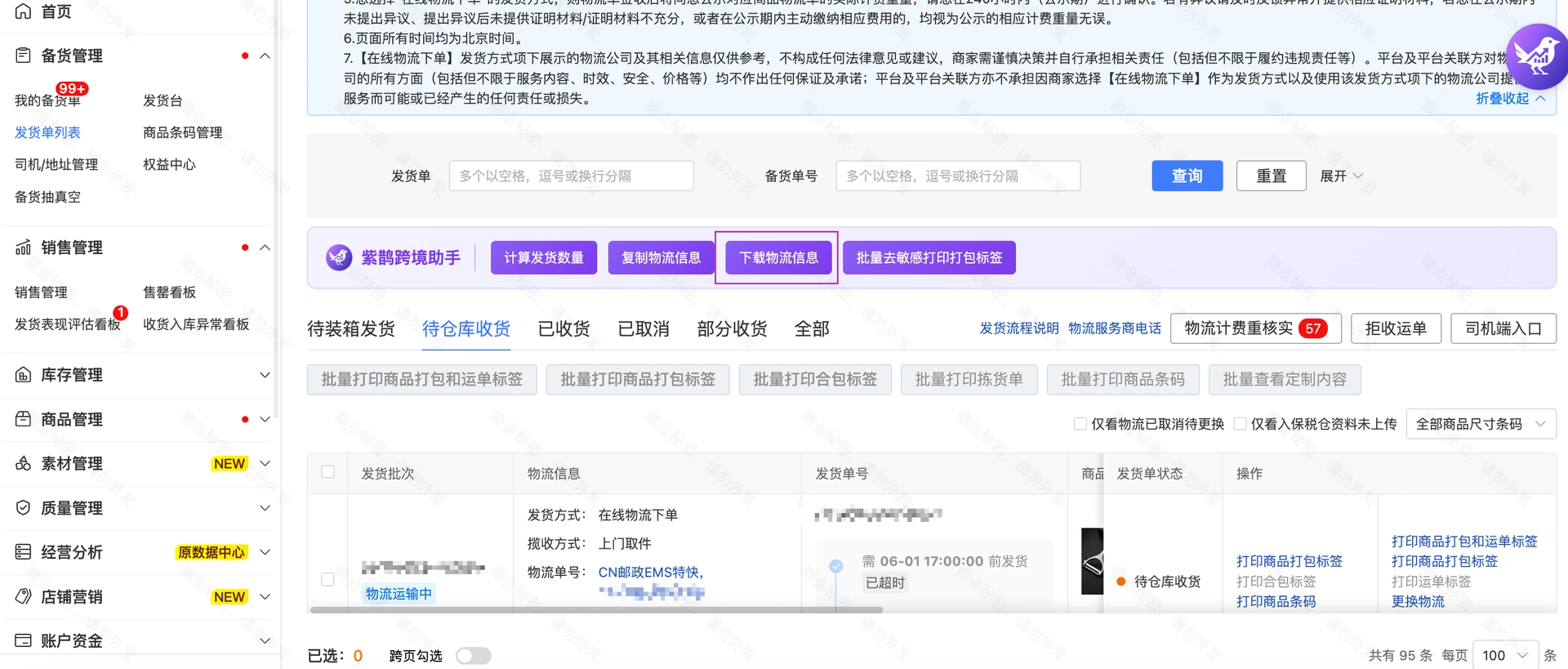Screen dimensions: 1568x669
Task: Switch to the 部分收货 tab
Action: tap(732, 328)
